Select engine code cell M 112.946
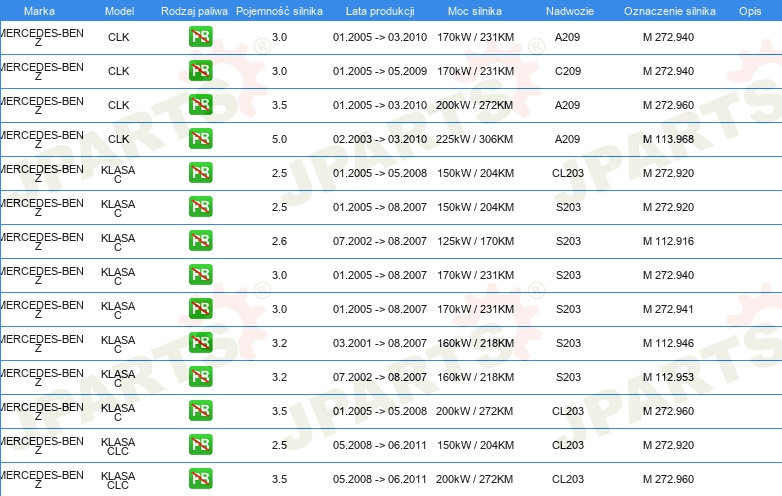The image size is (782, 496). point(668,343)
